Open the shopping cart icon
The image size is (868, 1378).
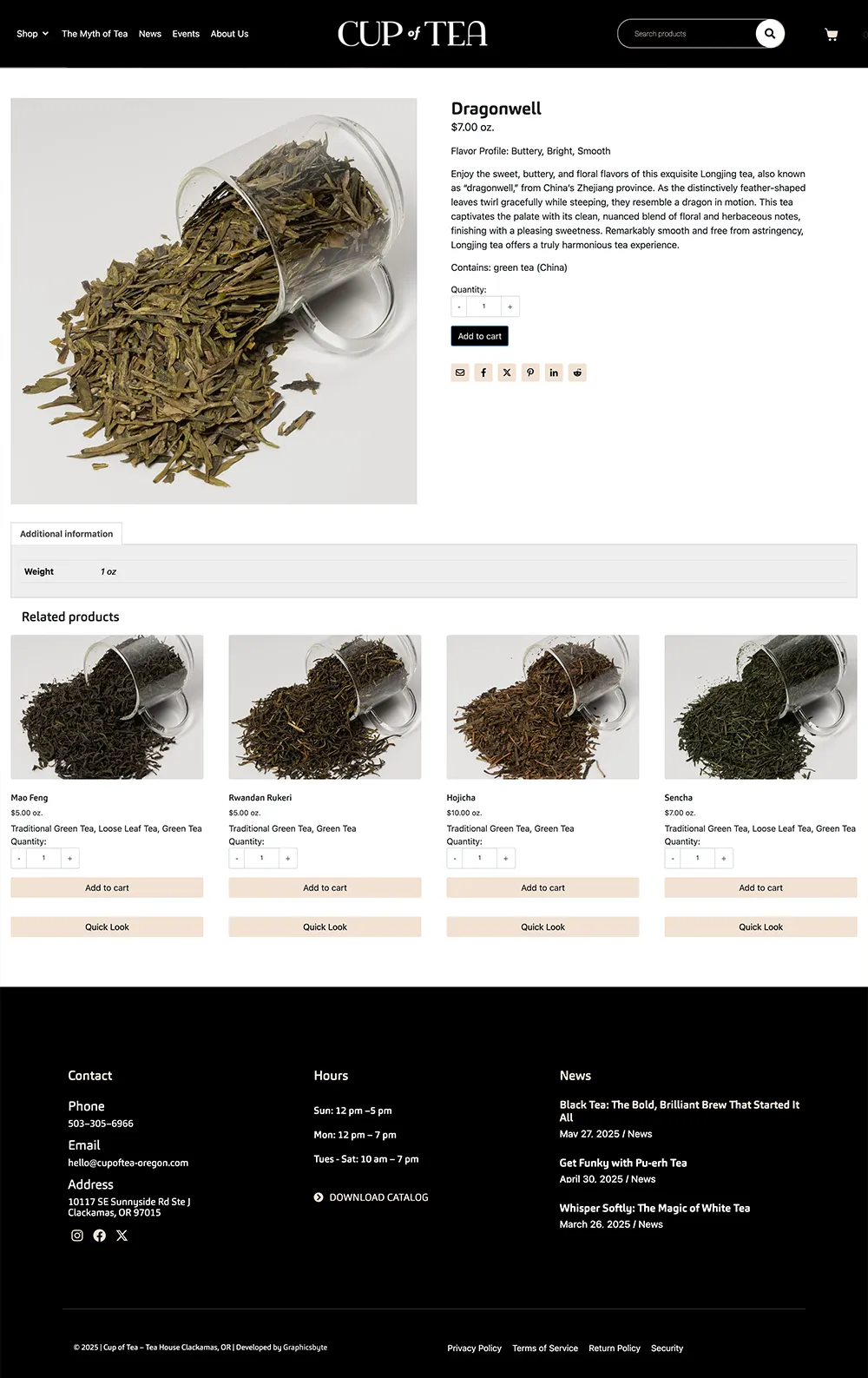point(832,35)
